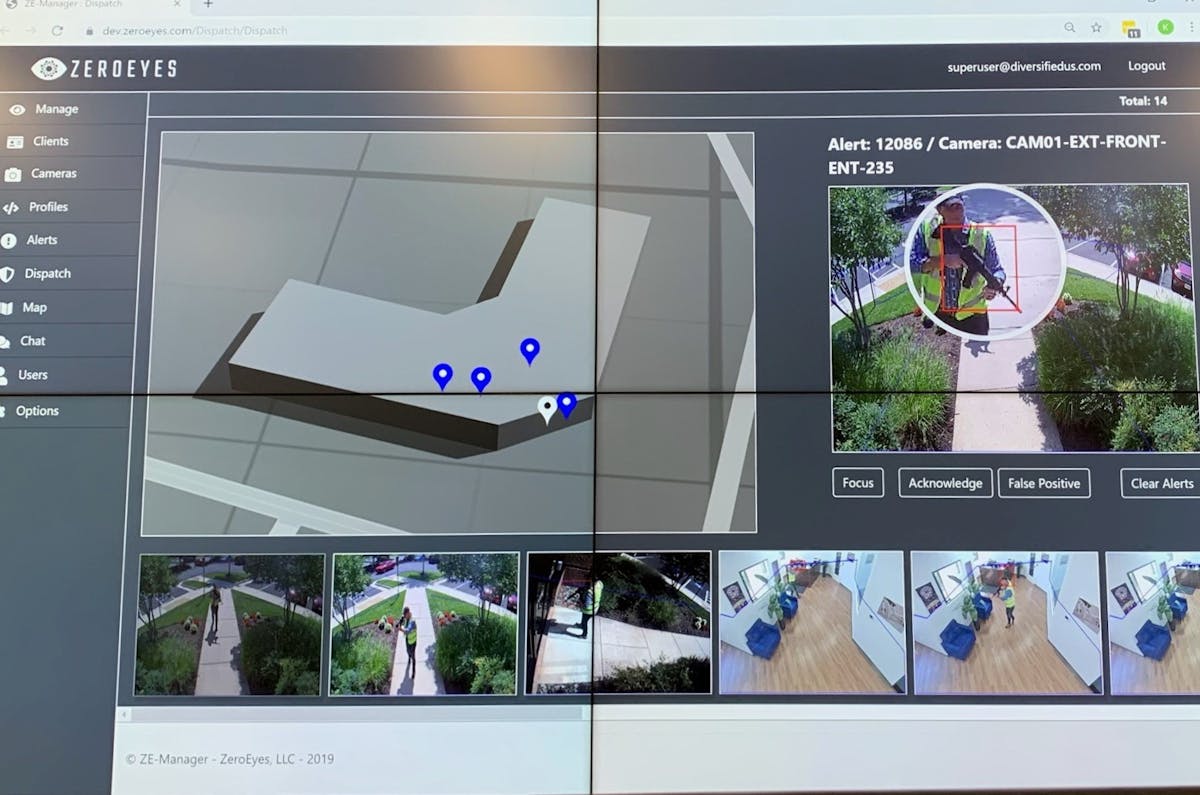
Task: Select the Manage eye icon
Action: [17, 108]
